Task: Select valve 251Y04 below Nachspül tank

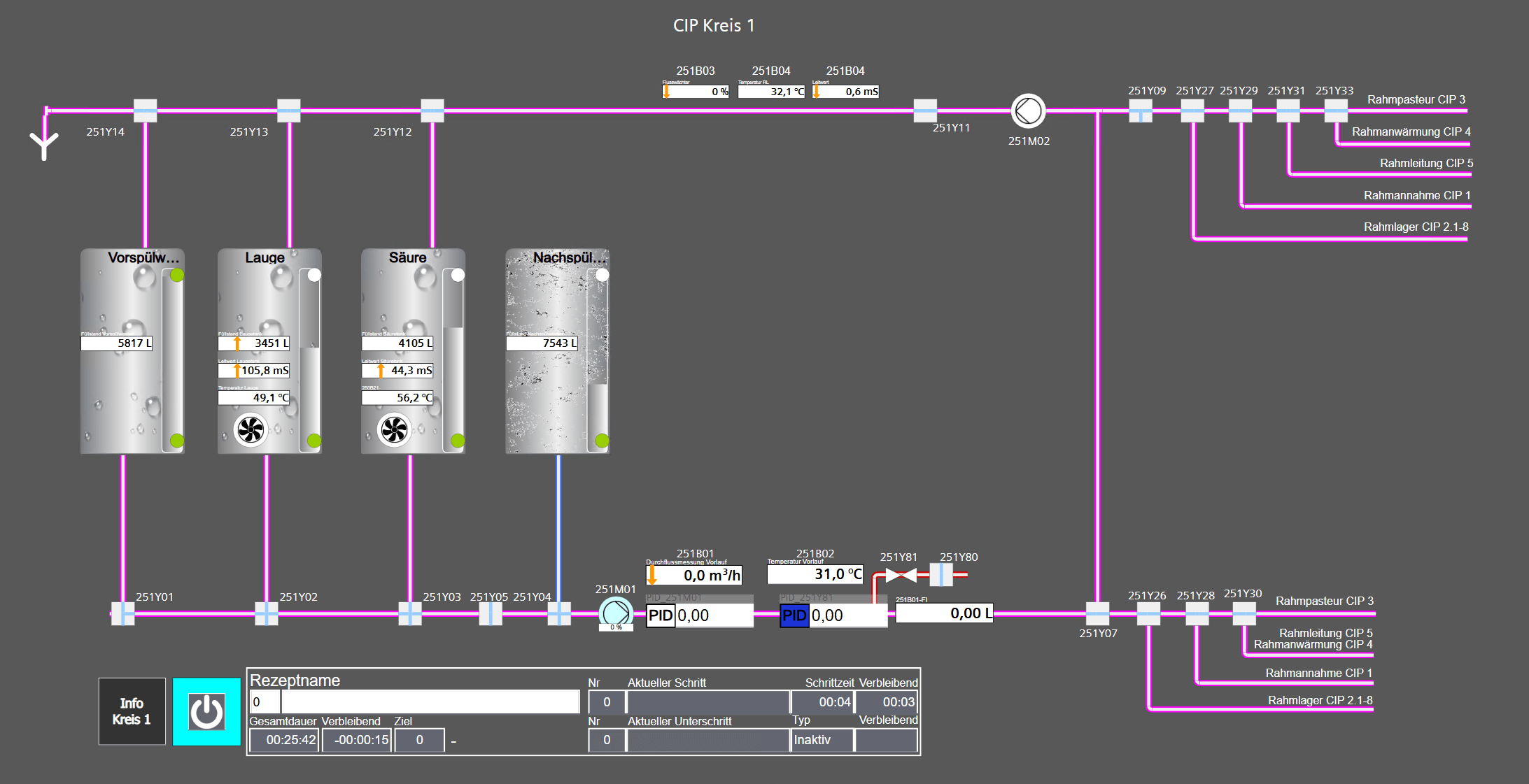Action: 559,614
